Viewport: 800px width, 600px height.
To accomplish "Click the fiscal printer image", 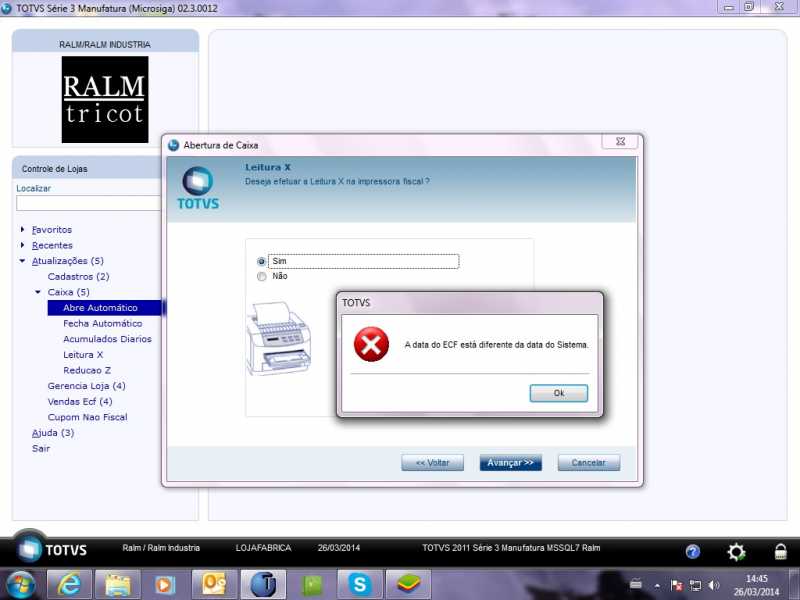I will [279, 338].
